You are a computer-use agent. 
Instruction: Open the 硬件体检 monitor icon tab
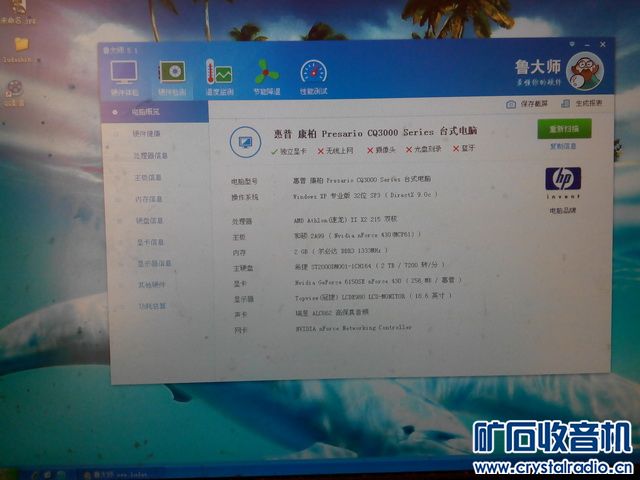[124, 78]
